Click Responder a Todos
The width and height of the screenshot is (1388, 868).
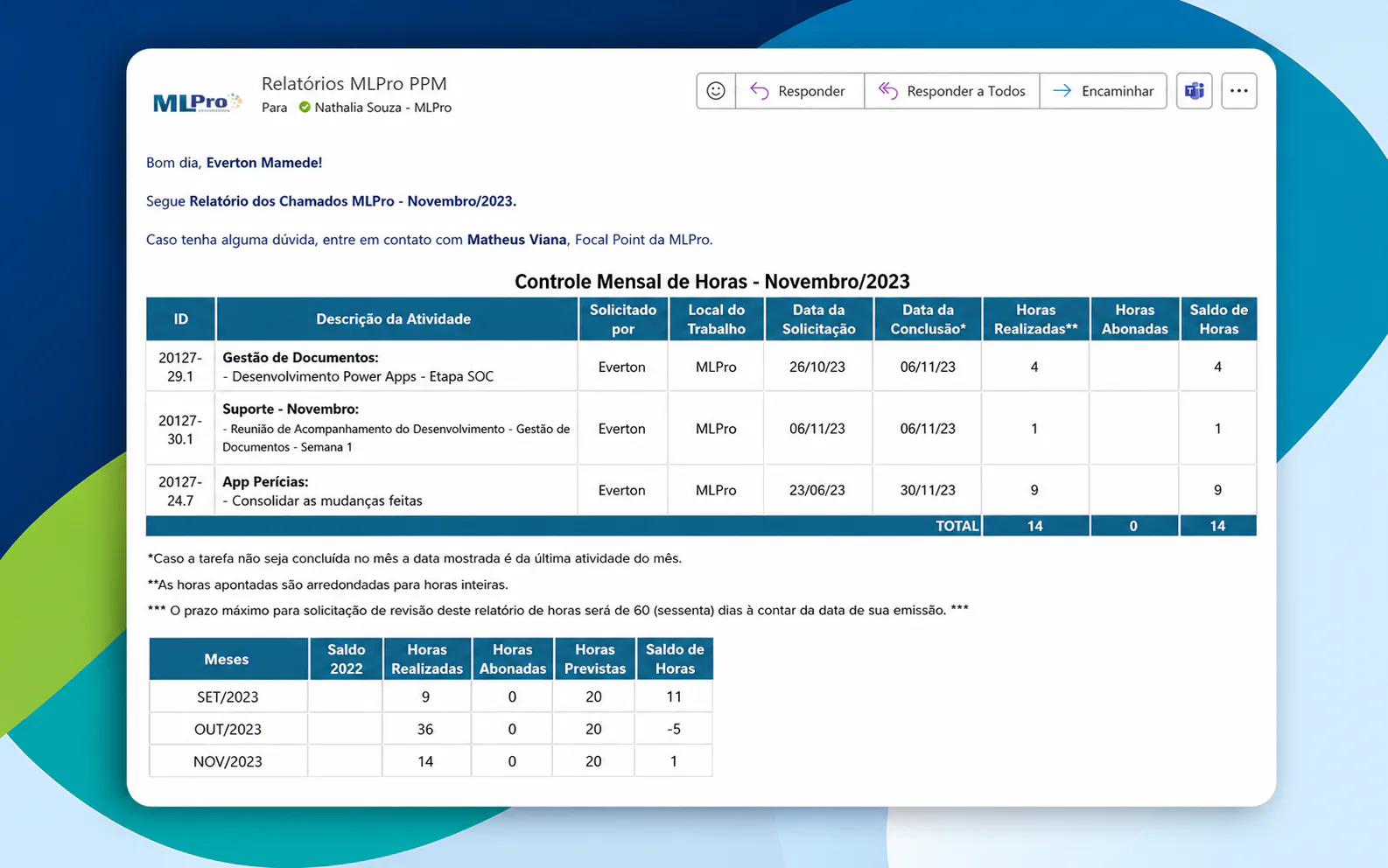pyautogui.click(x=952, y=91)
